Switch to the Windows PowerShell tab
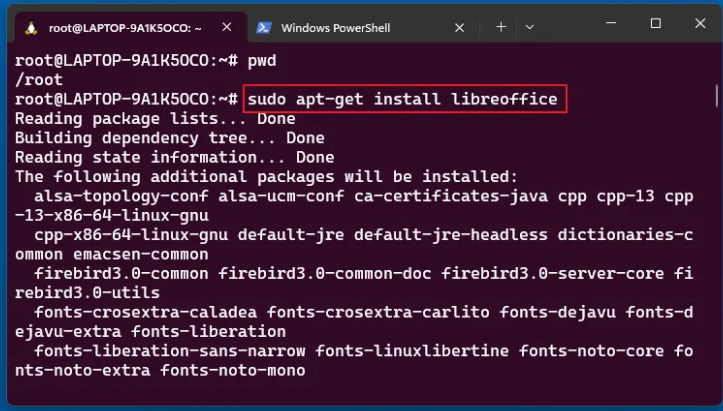Screen dimensions: 723x411 click(x=360, y=28)
